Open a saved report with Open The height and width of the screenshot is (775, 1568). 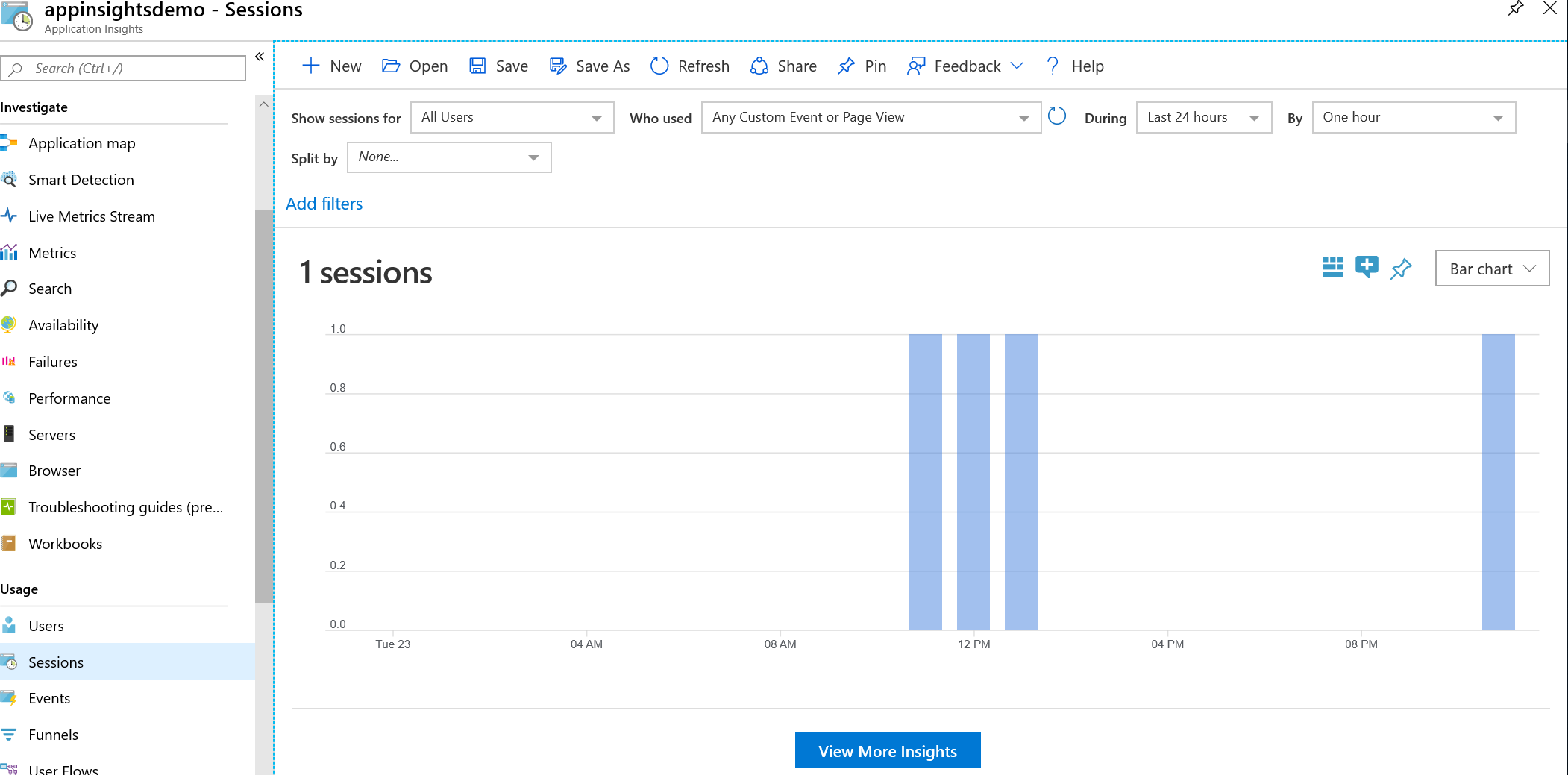tap(415, 66)
